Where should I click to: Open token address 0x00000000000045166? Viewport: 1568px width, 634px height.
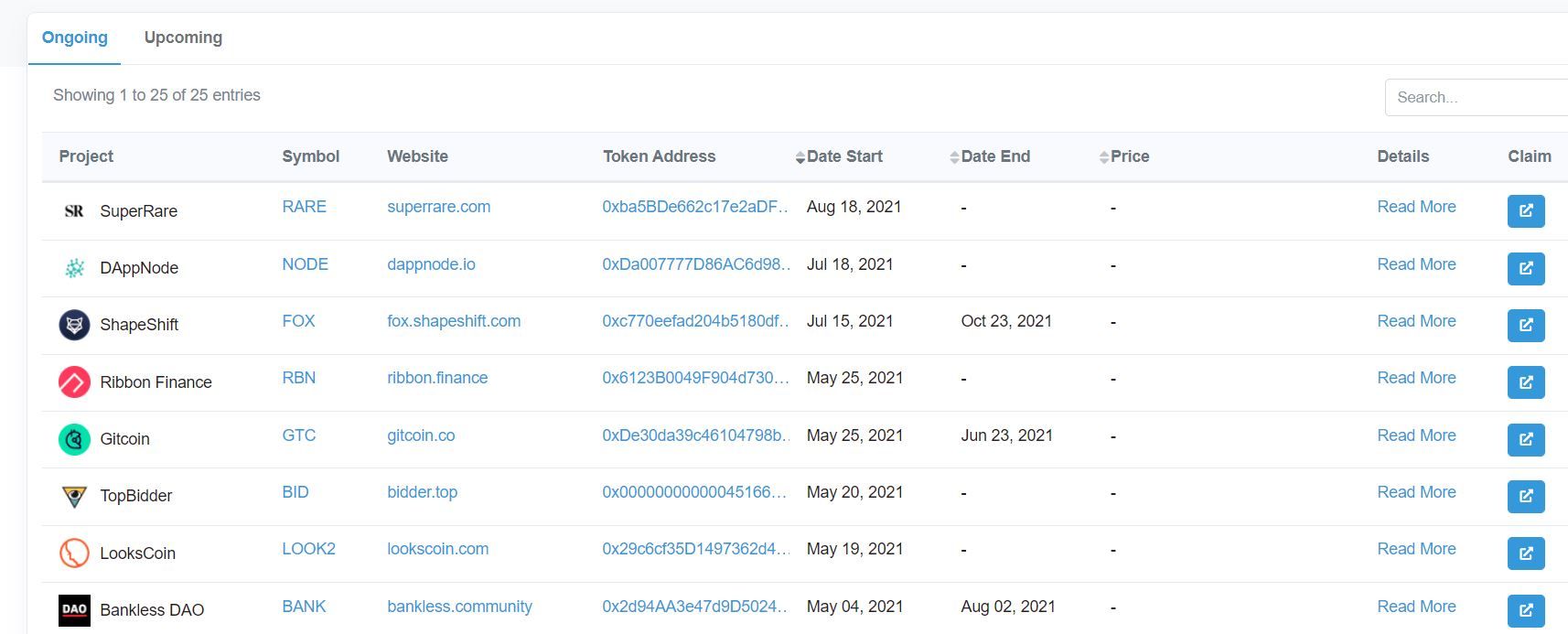(x=695, y=492)
